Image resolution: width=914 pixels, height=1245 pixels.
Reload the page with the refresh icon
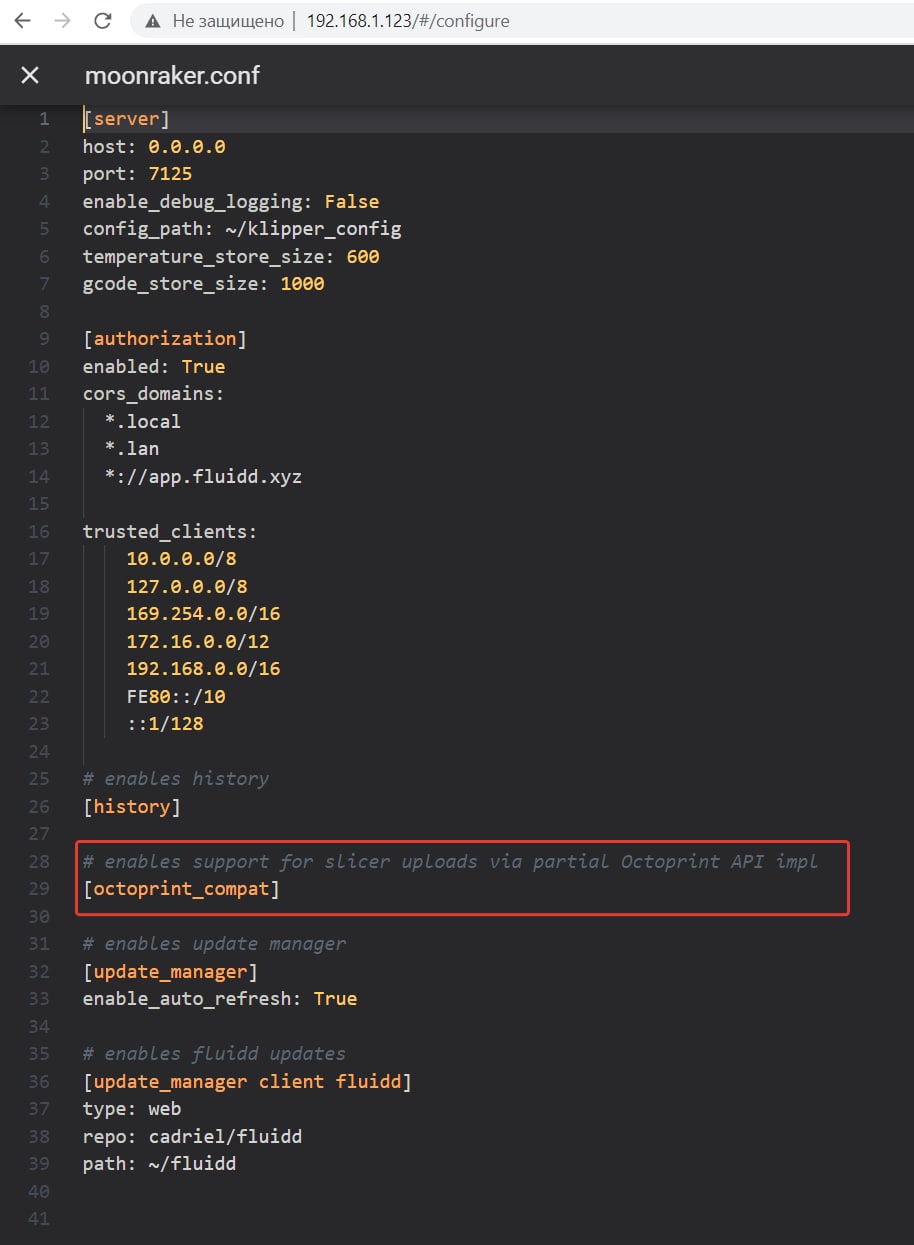tap(102, 21)
